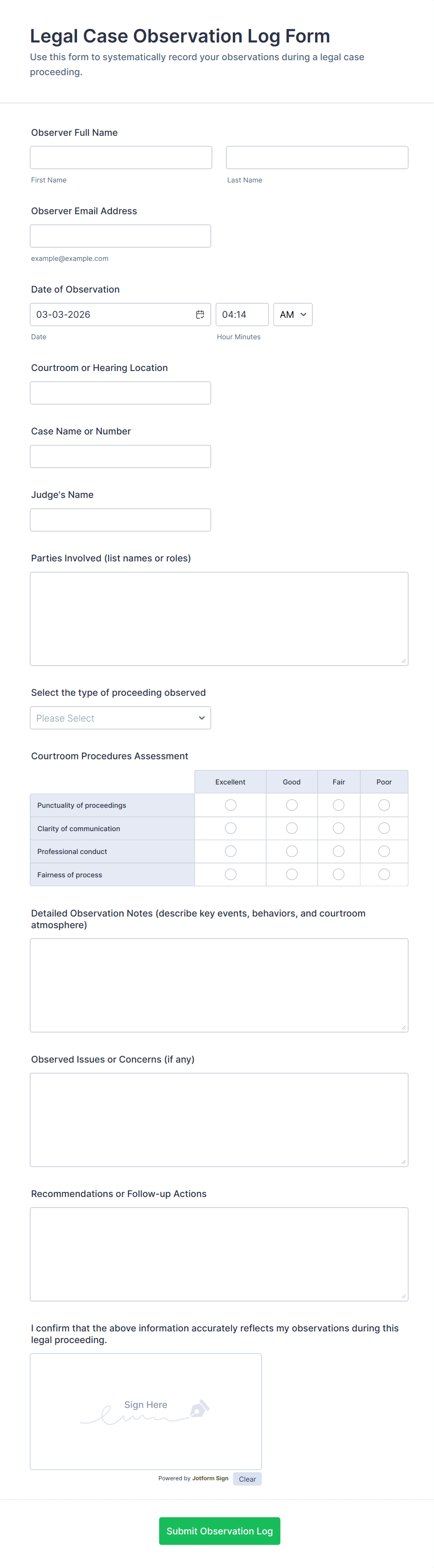Open the AM/PM time dropdown
Viewport: 434px width, 1568px height.
click(x=293, y=315)
